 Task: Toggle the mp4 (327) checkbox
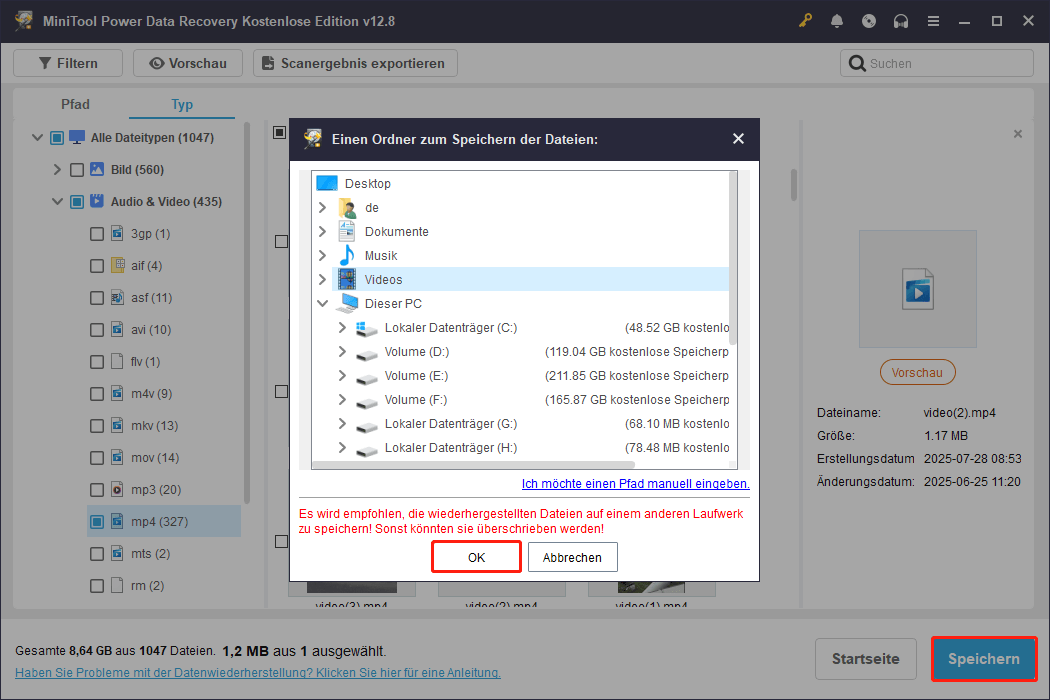(x=97, y=522)
